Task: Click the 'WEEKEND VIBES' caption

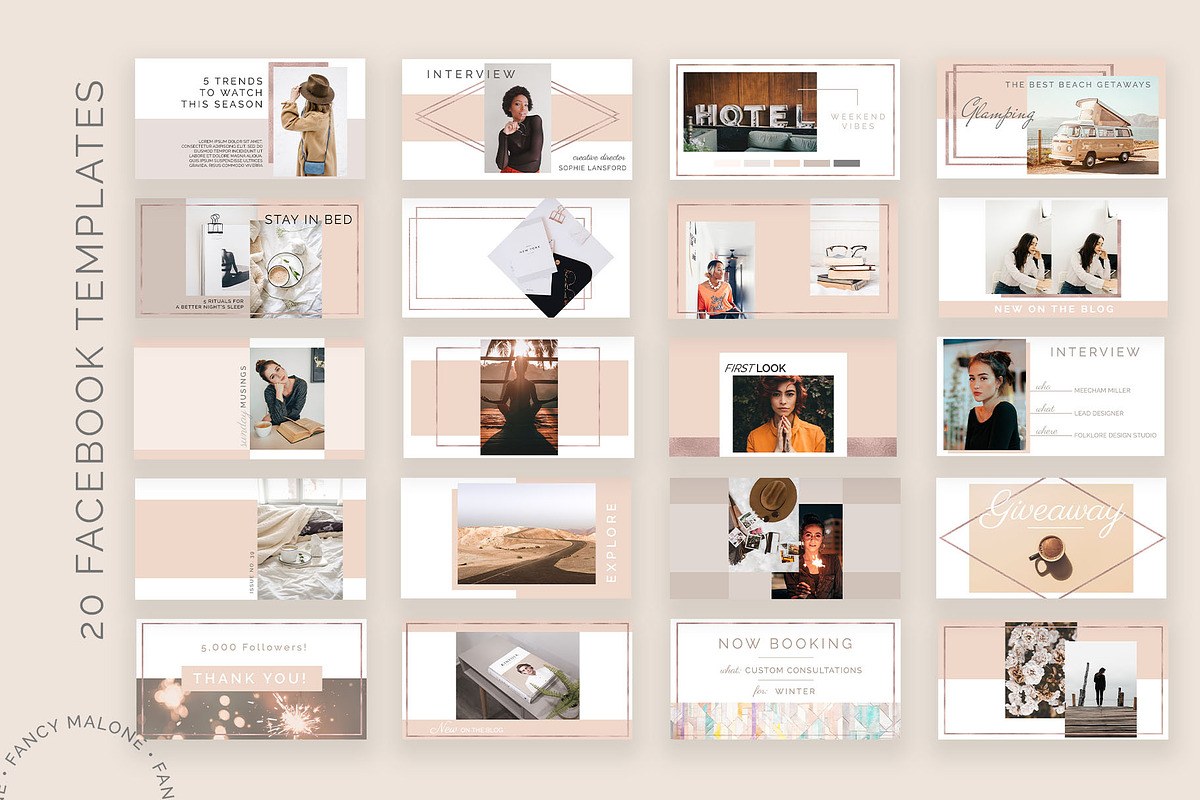Action: [x=857, y=122]
